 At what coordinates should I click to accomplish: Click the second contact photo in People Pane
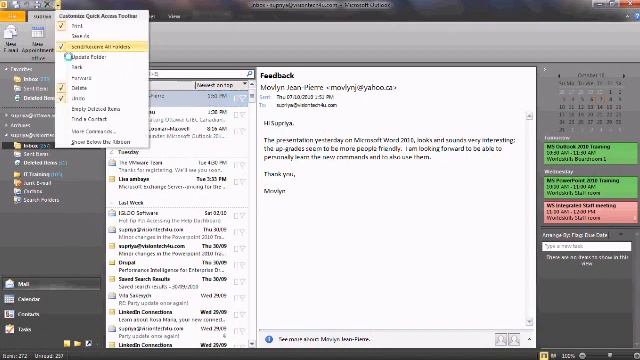coord(514,339)
